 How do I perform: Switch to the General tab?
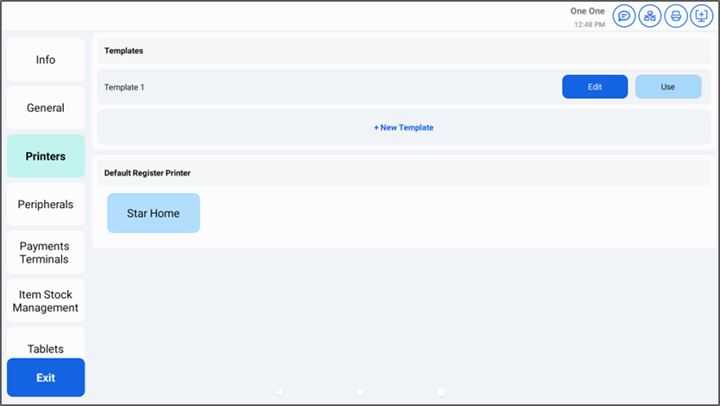pos(46,108)
